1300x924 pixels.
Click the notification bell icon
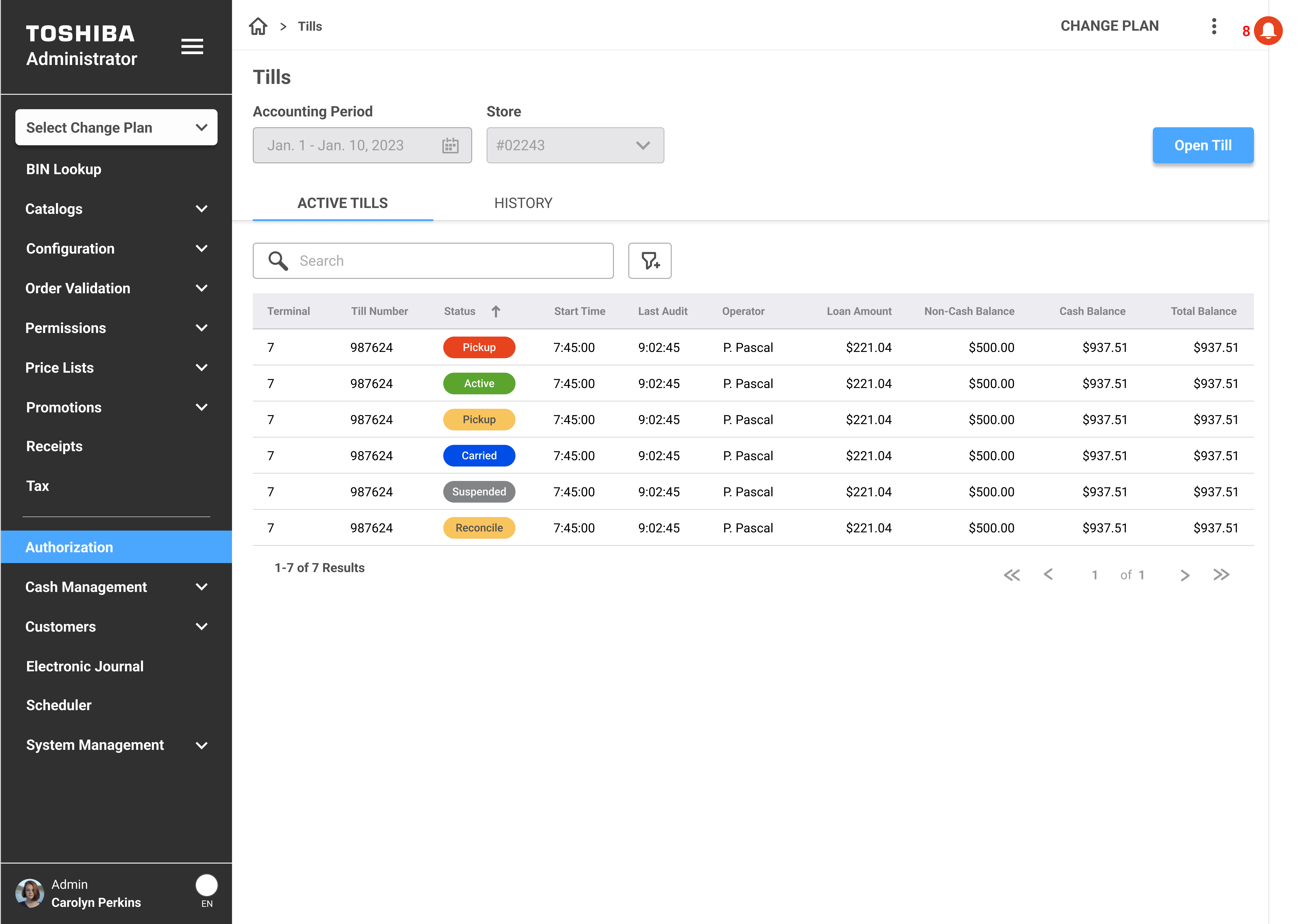[x=1268, y=31]
